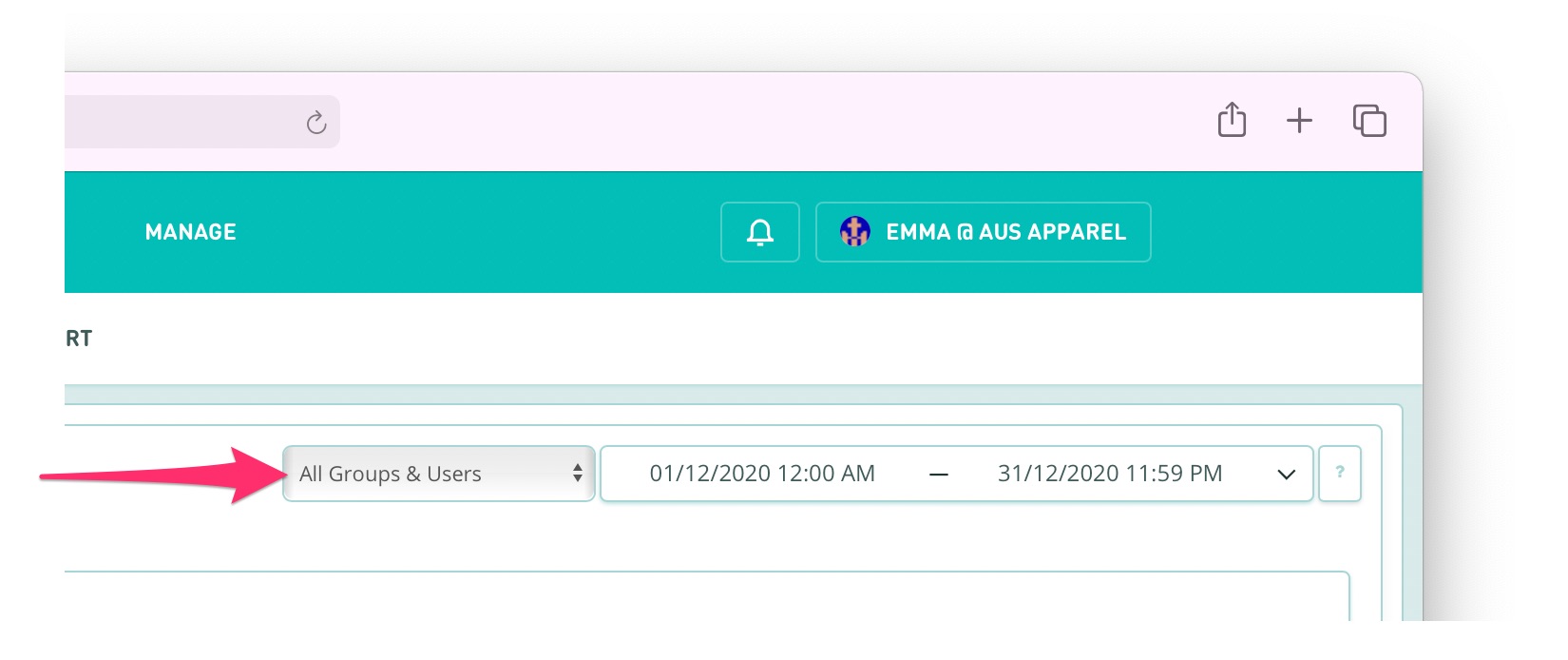1568x660 pixels.
Task: Click the end date 31/12/2020 11:59 PM
Action: (x=1110, y=473)
